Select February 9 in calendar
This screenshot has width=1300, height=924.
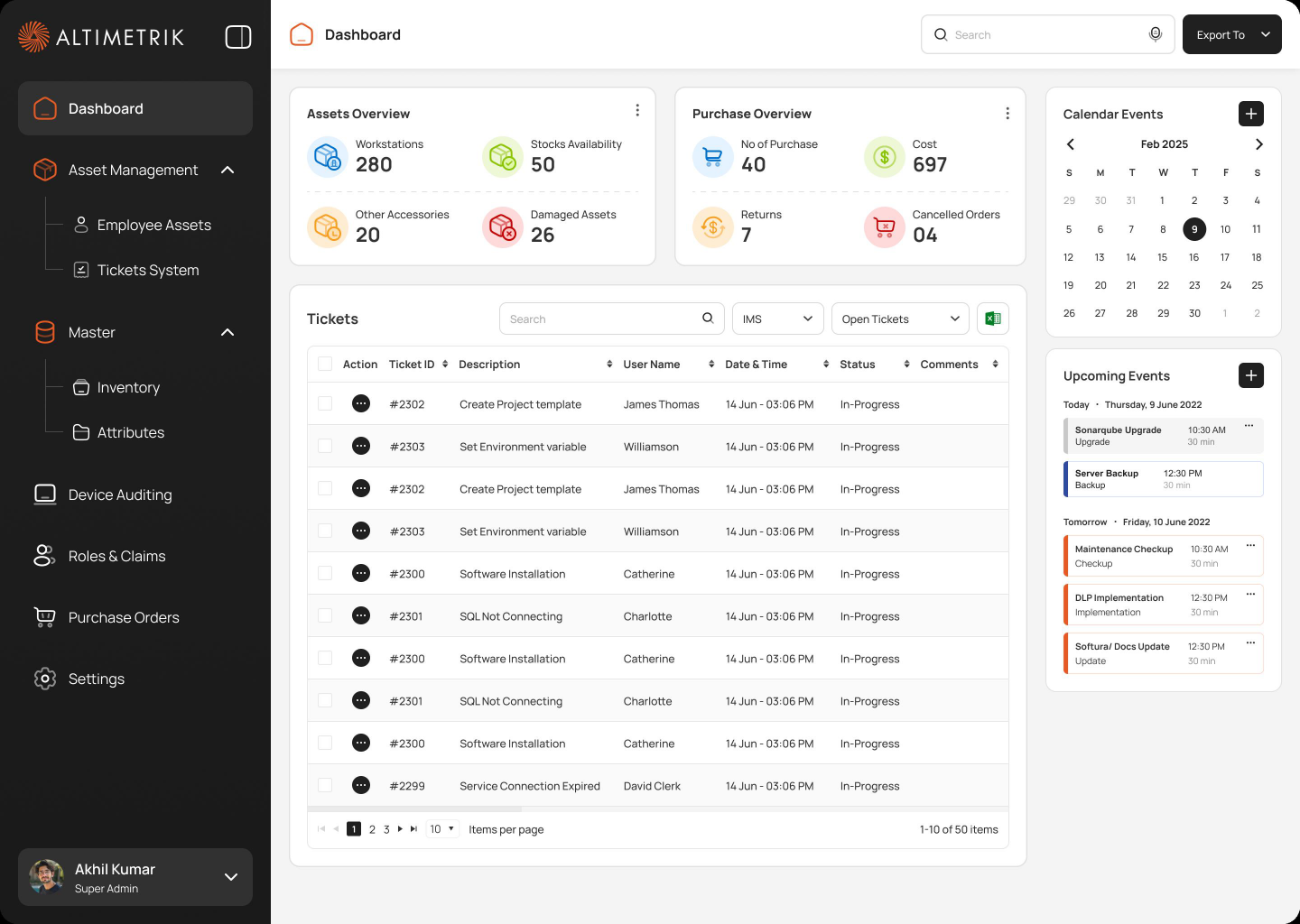[x=1194, y=229]
